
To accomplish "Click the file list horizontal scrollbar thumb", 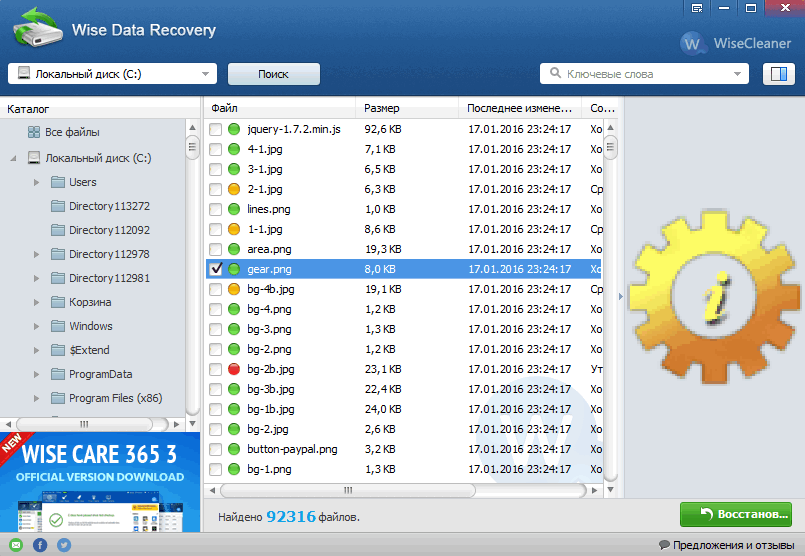I will pos(348,490).
